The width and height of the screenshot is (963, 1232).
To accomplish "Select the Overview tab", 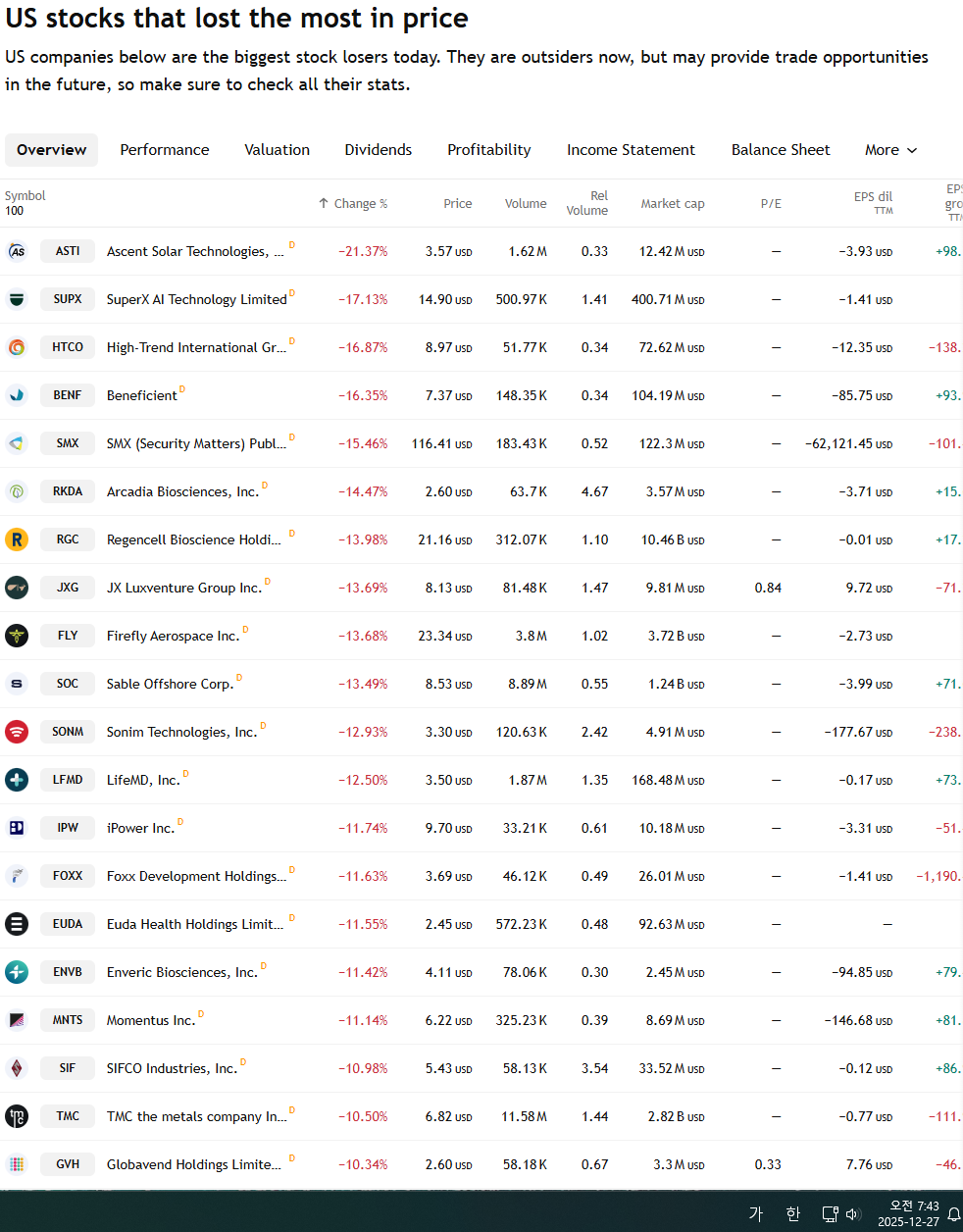I will coord(51,150).
